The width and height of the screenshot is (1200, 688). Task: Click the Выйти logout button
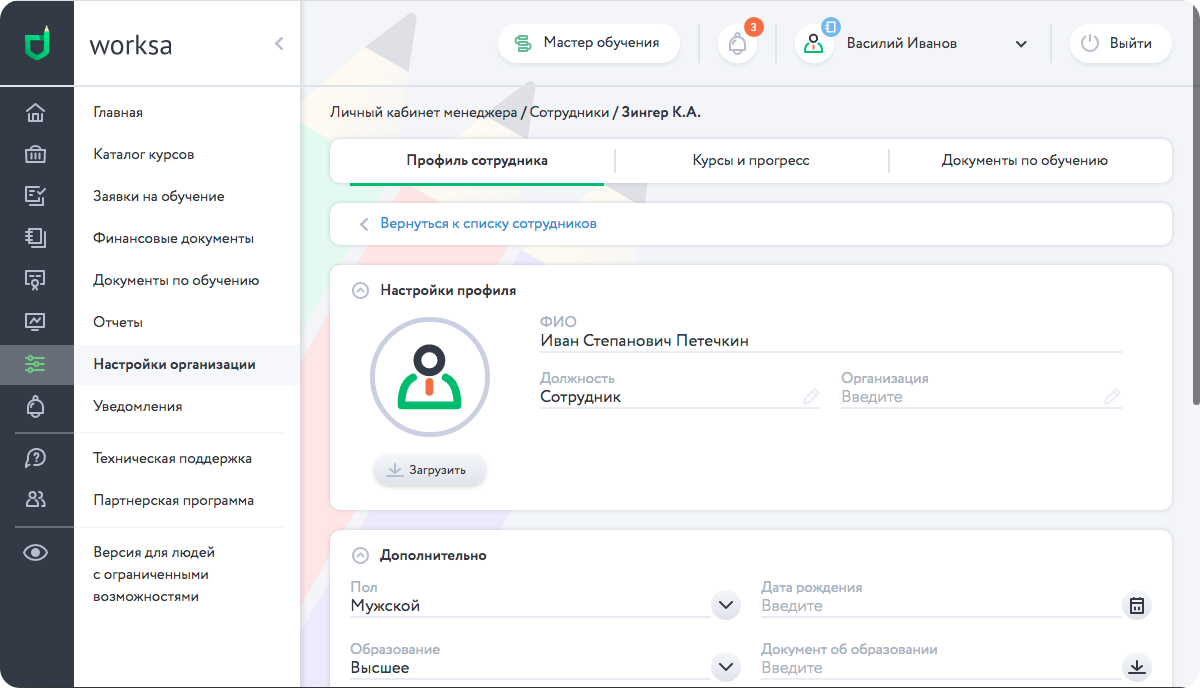pos(1120,44)
